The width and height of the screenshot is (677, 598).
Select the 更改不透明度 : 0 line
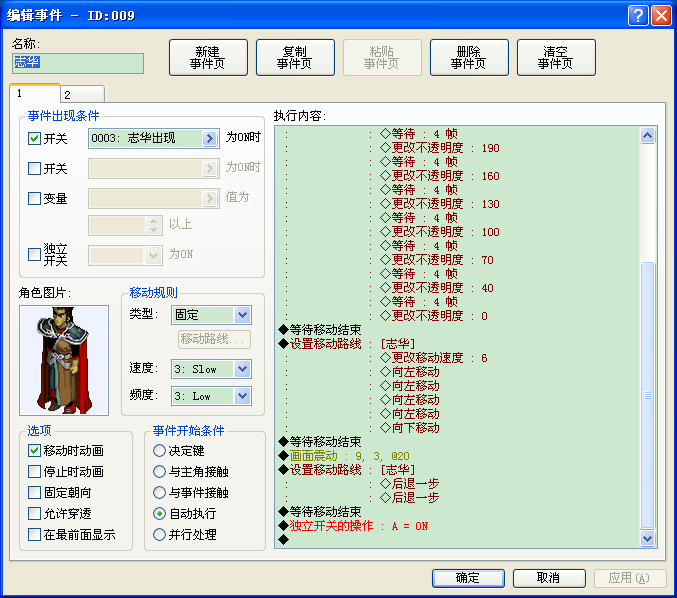(x=433, y=316)
